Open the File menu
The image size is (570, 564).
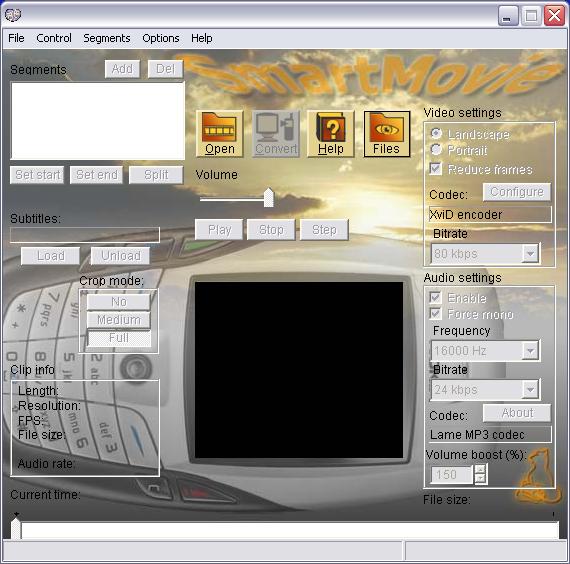(x=16, y=38)
